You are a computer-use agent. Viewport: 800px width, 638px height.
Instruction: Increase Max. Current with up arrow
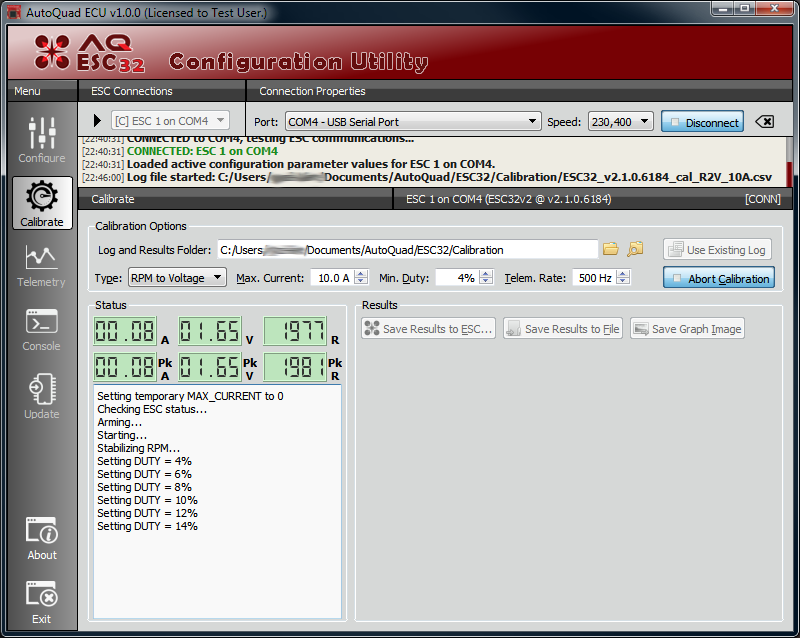(361, 274)
